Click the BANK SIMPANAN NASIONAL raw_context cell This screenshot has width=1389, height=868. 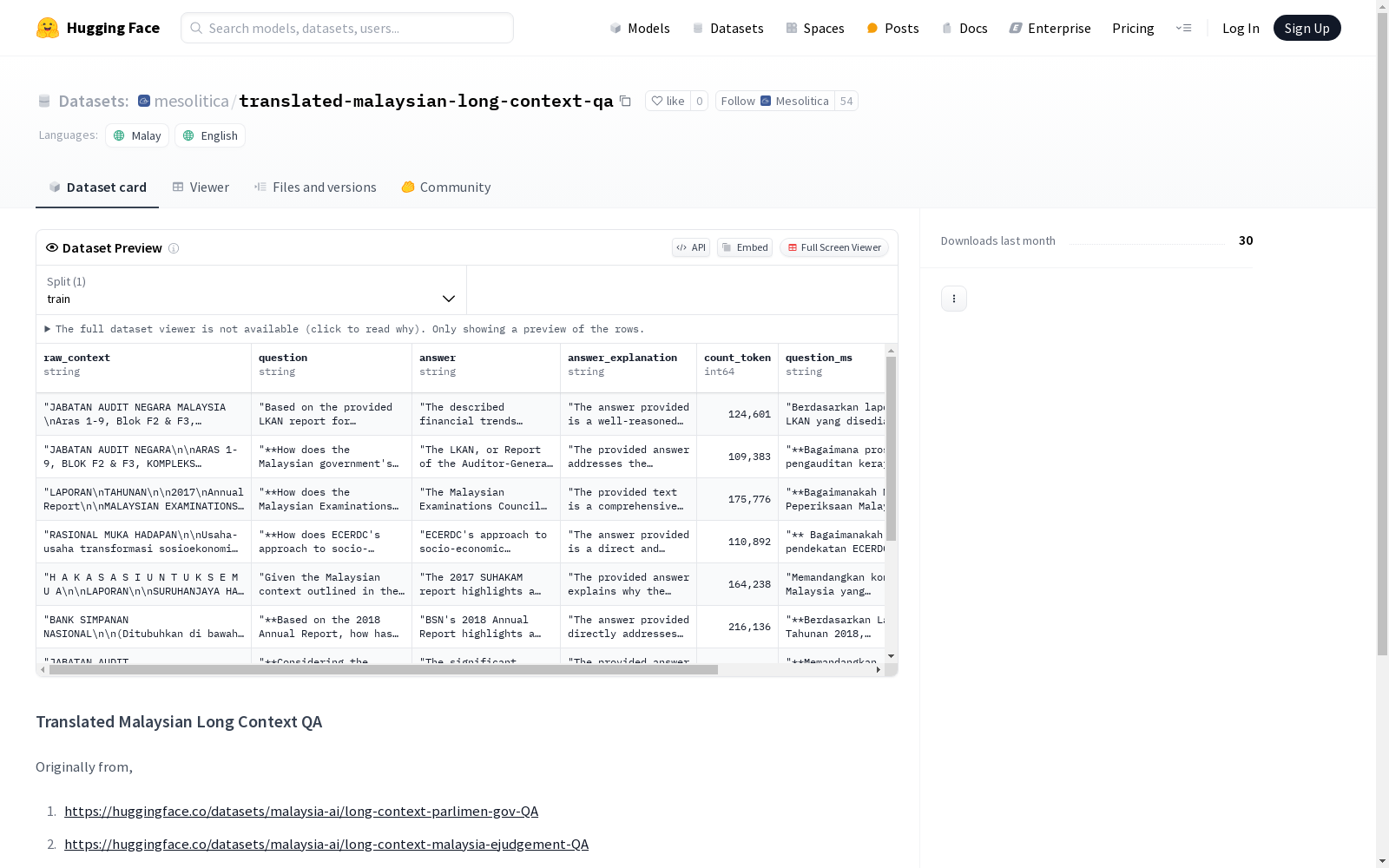[x=144, y=627]
